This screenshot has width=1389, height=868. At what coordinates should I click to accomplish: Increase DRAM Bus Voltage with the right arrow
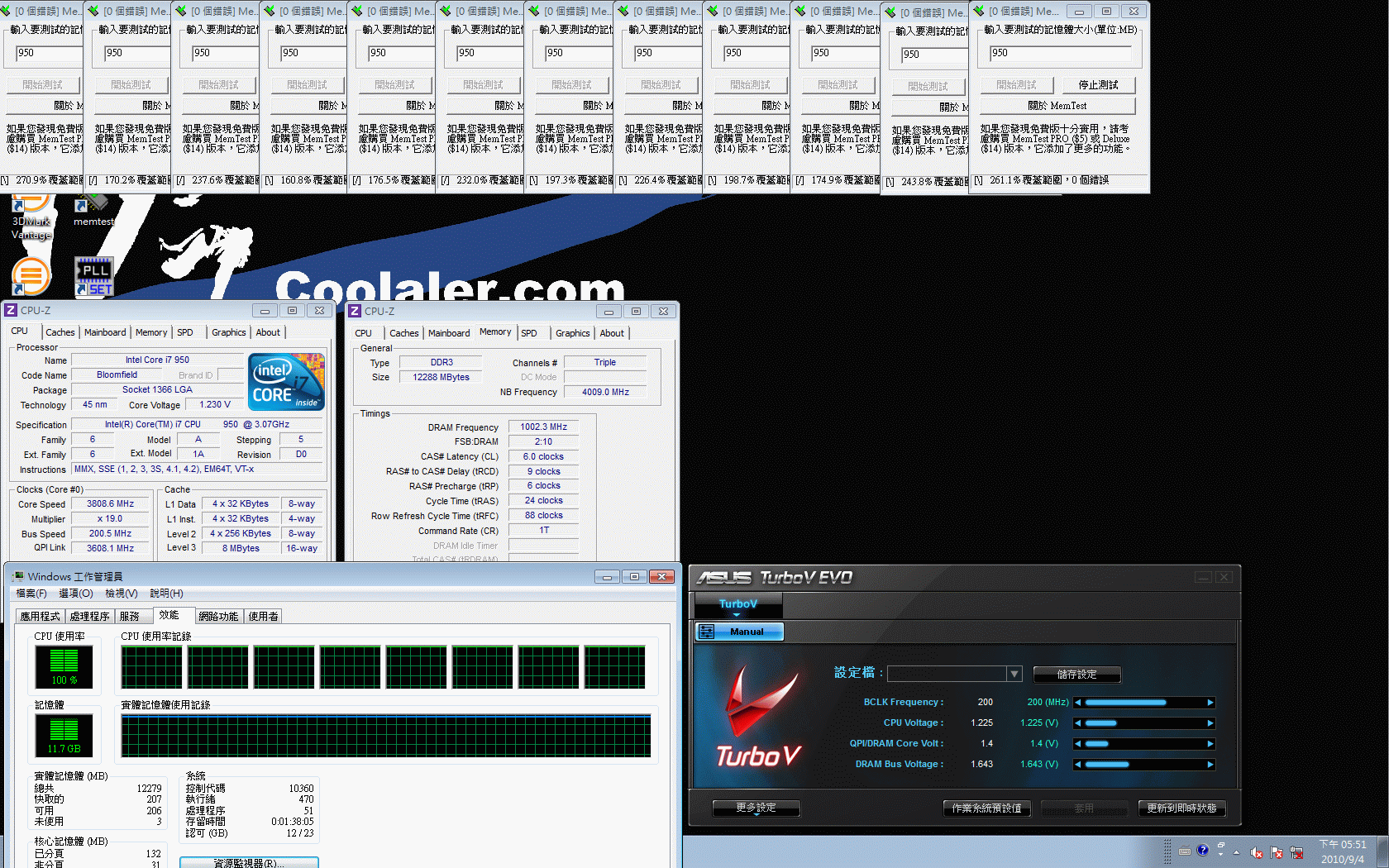pyautogui.click(x=1210, y=765)
